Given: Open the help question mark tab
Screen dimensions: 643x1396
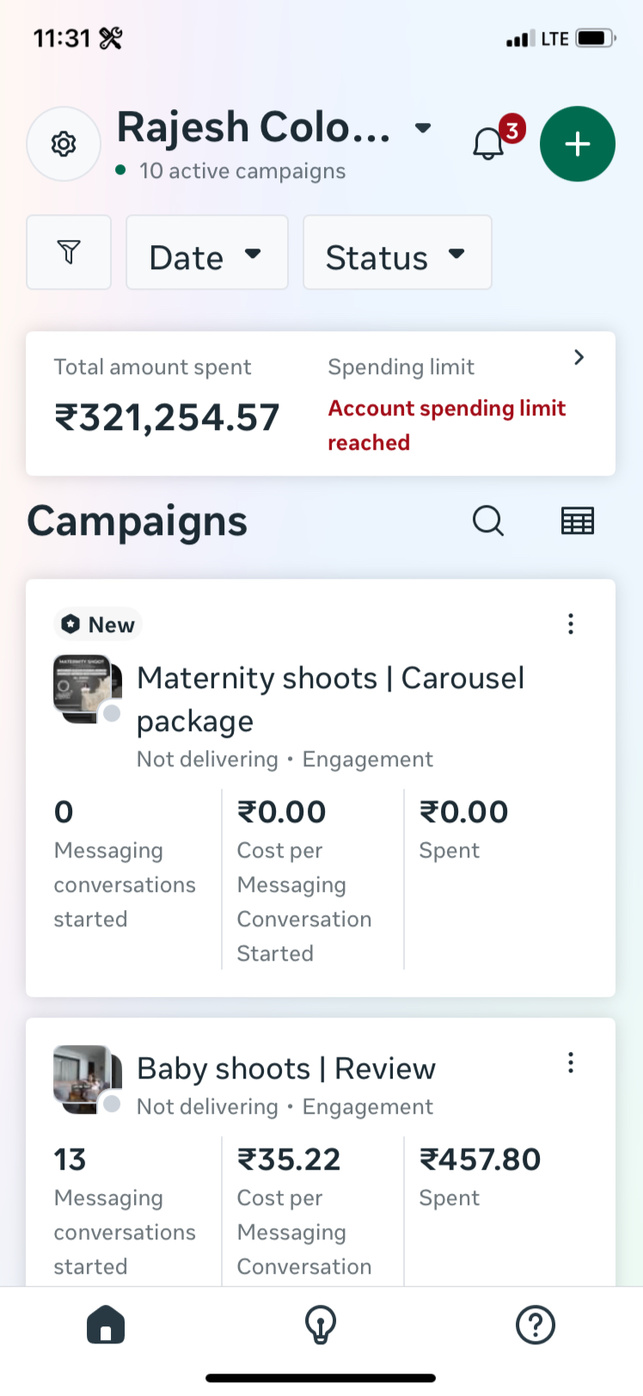Looking at the screenshot, I should 535,1326.
